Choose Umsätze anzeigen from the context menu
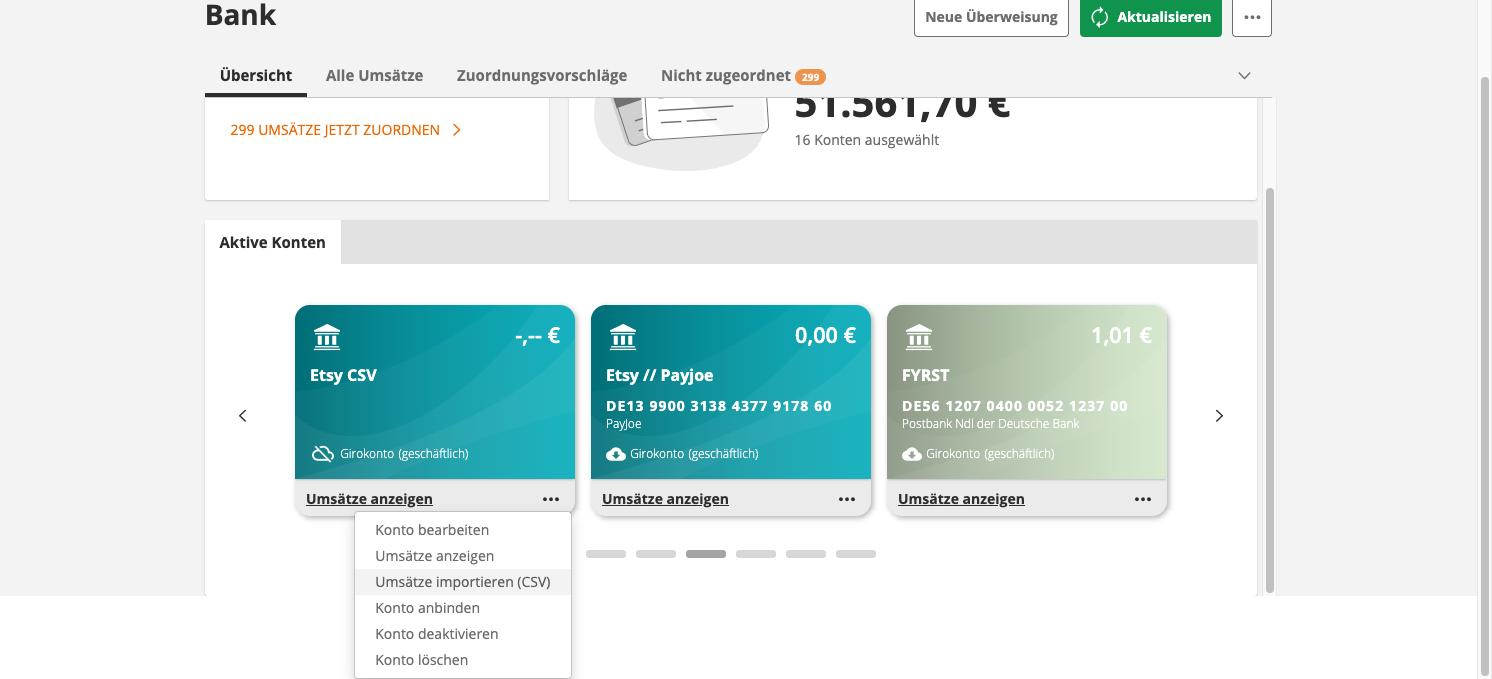This screenshot has height=679, width=1492. 463,556
